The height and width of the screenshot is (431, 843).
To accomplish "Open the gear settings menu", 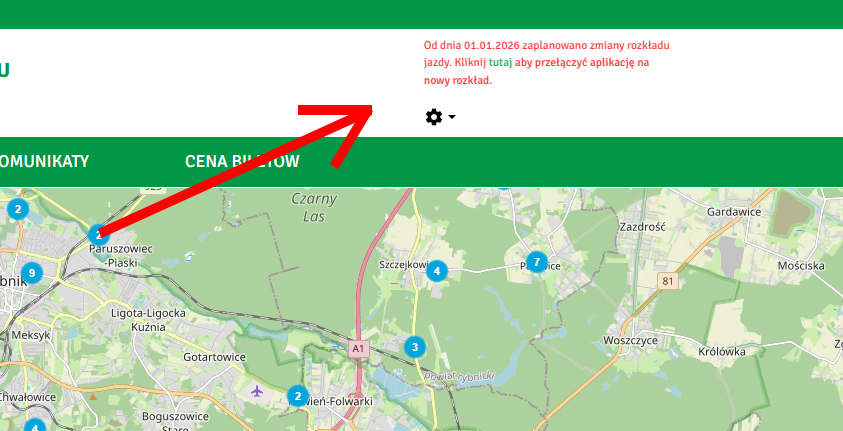I will click(434, 117).
